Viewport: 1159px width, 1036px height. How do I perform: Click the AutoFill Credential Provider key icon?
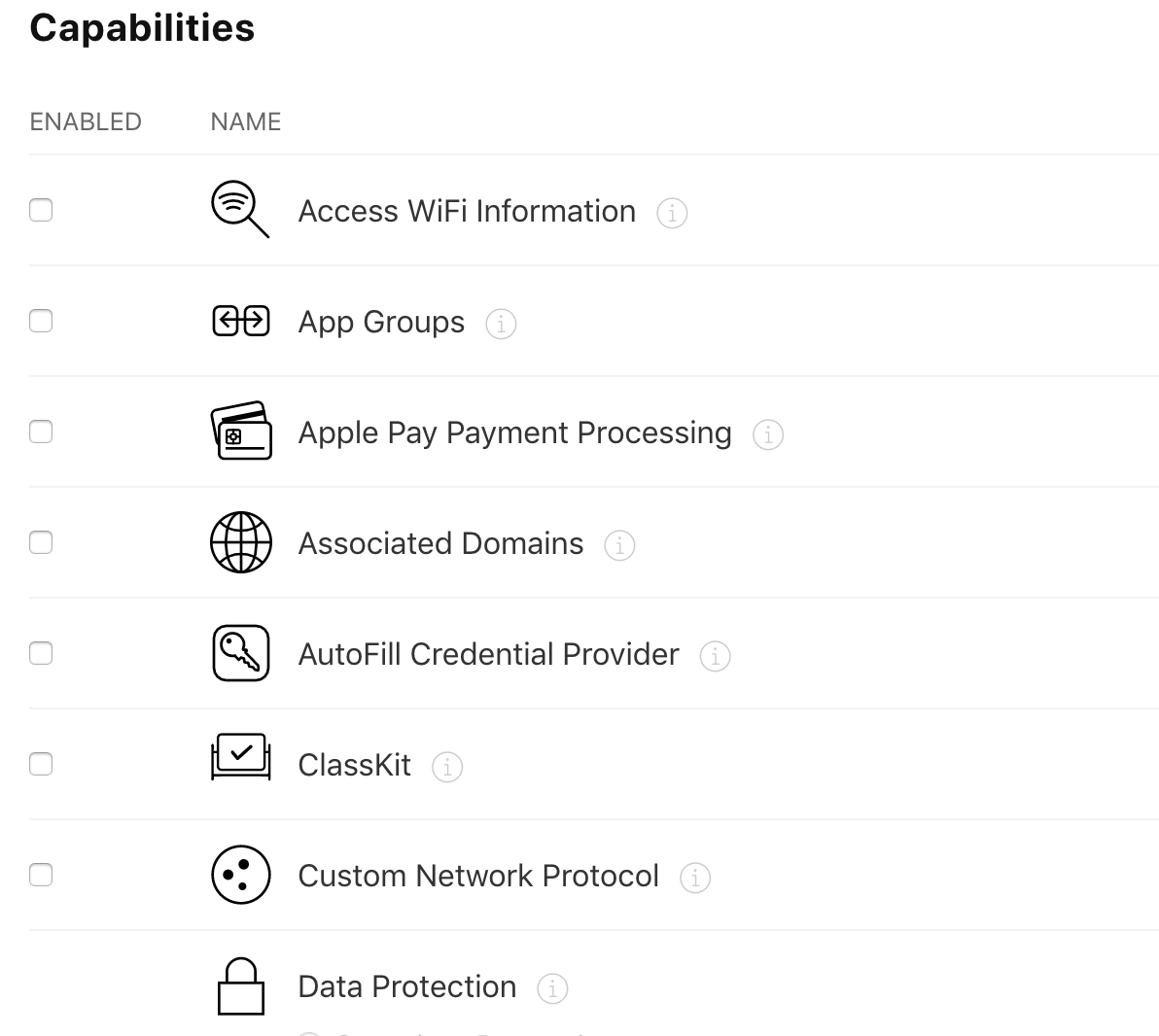241,653
